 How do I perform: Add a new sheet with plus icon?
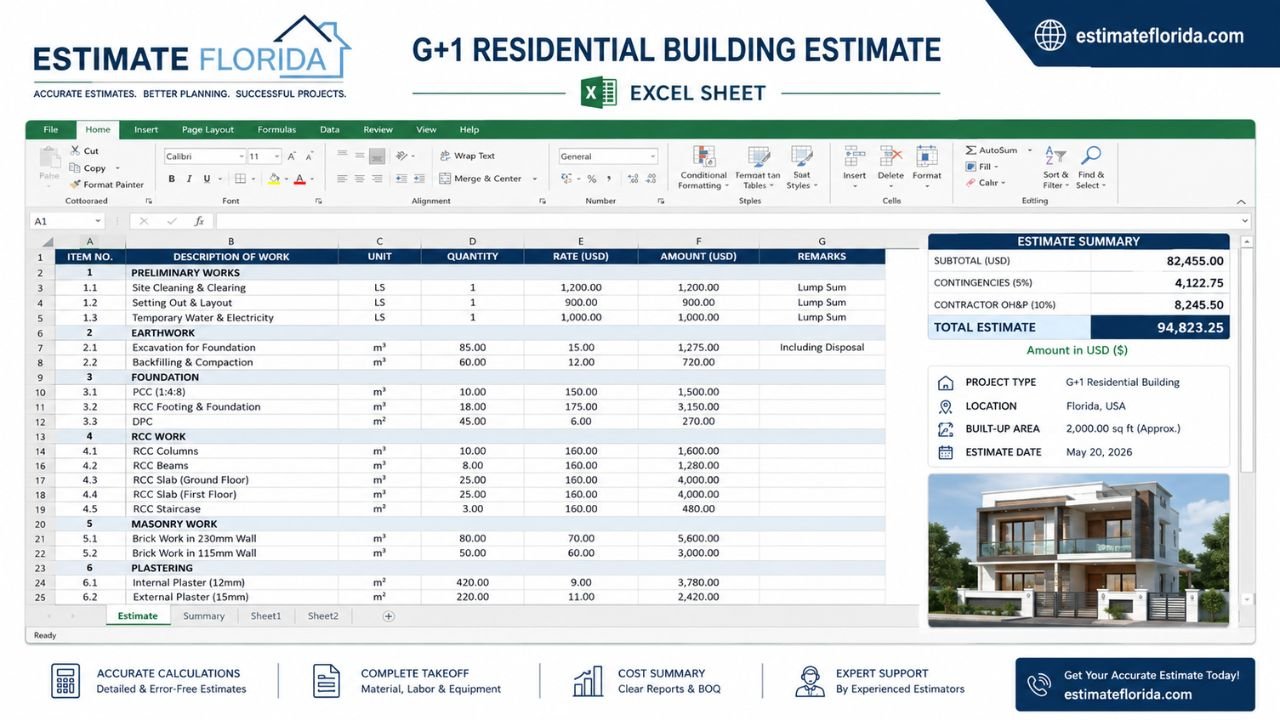coord(389,616)
